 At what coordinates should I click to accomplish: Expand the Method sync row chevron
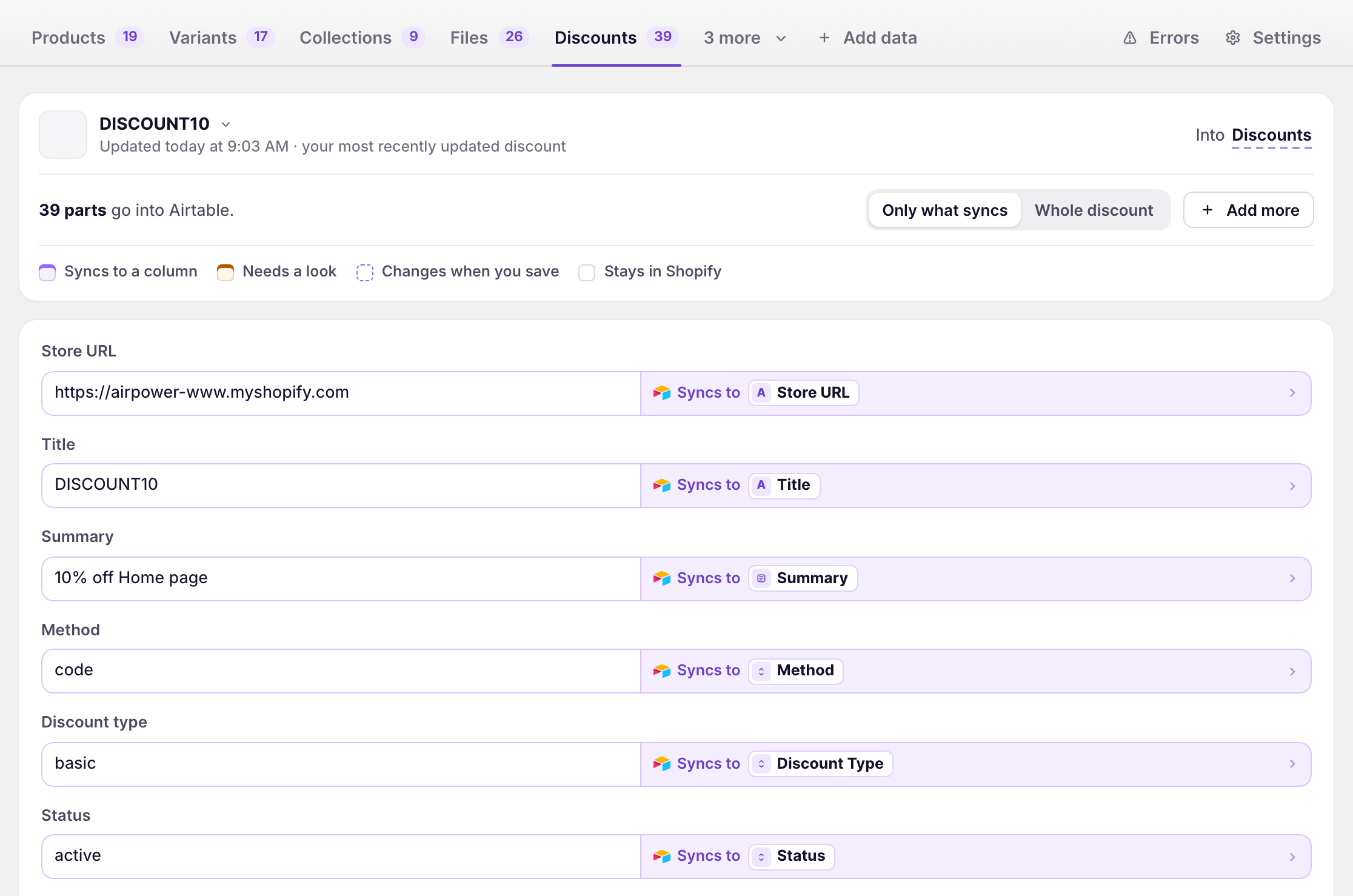click(1292, 671)
